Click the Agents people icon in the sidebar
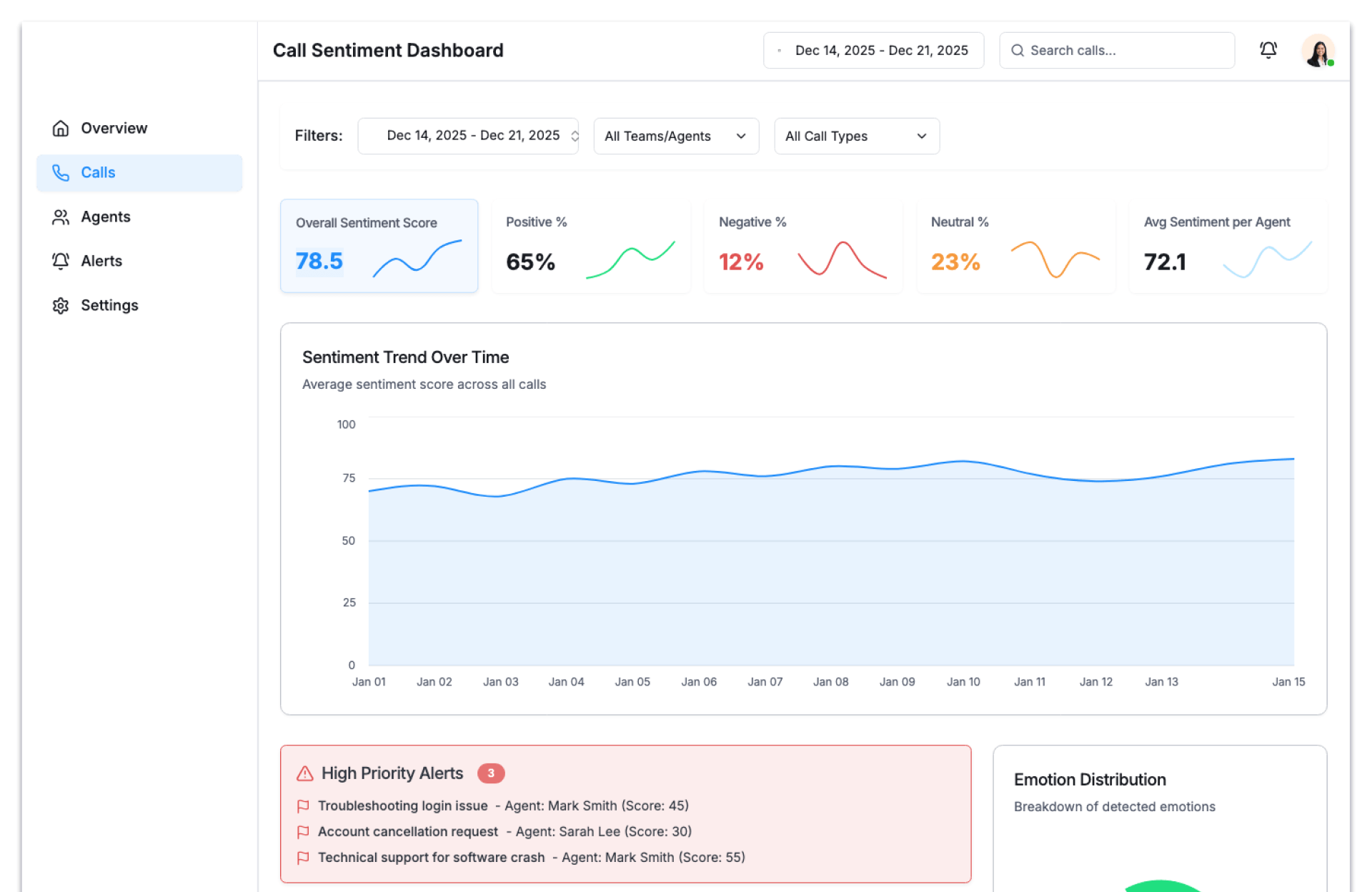Screen dimensions: 1372x892 (61, 217)
